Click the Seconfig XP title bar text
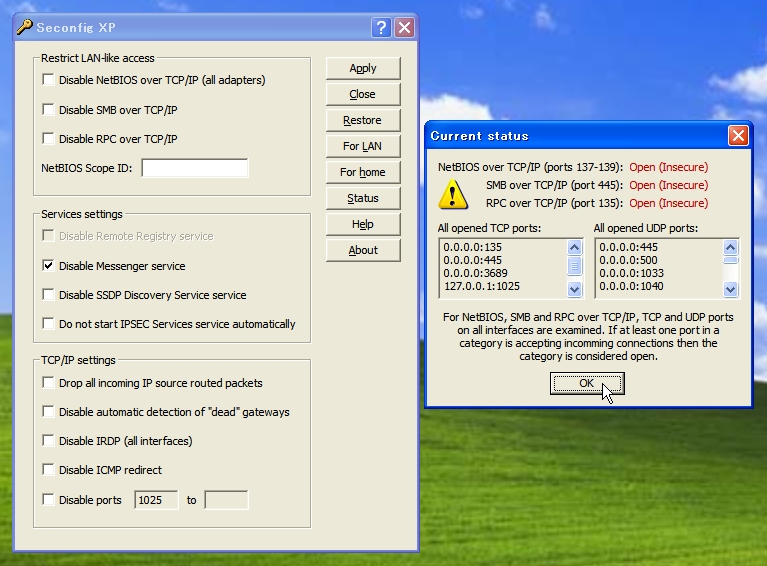This screenshot has width=767, height=566. click(76, 27)
